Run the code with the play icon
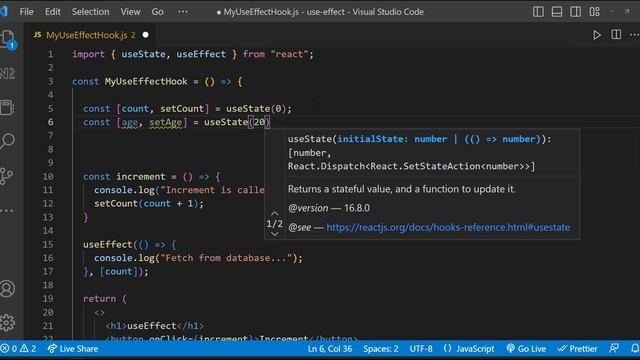 [x=597, y=35]
